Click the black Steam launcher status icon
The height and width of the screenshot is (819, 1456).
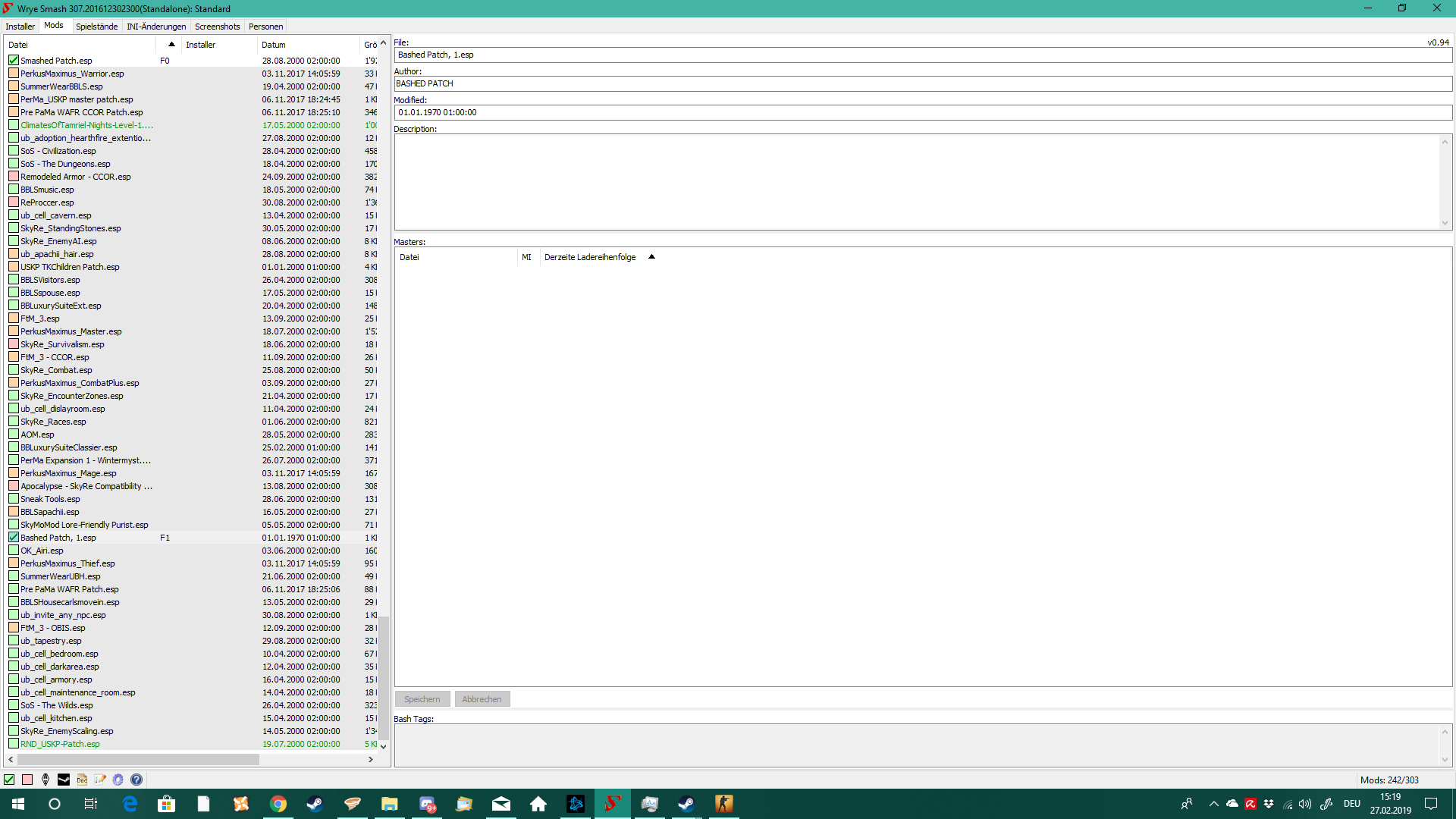click(64, 780)
